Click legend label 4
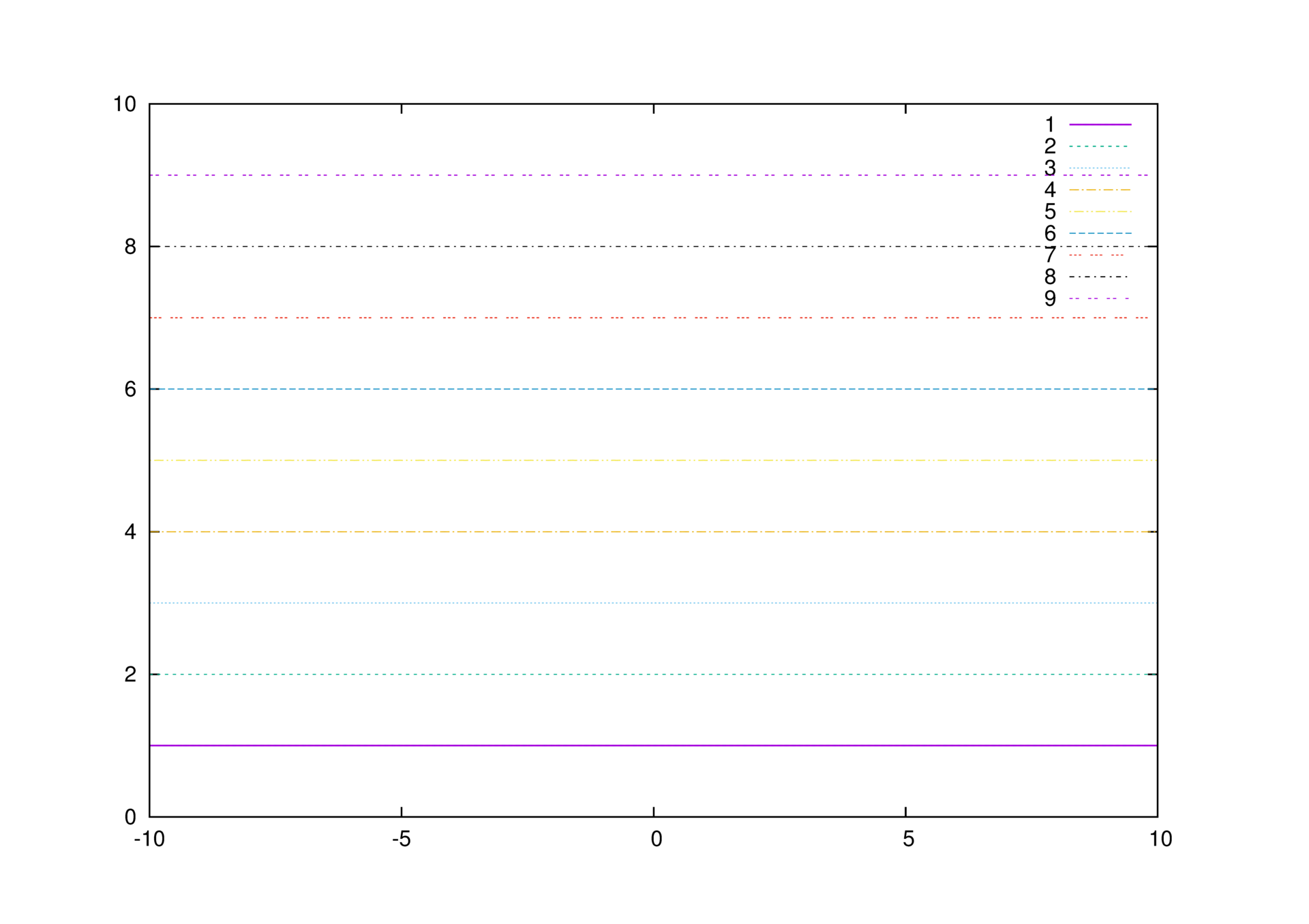 pyautogui.click(x=1049, y=189)
